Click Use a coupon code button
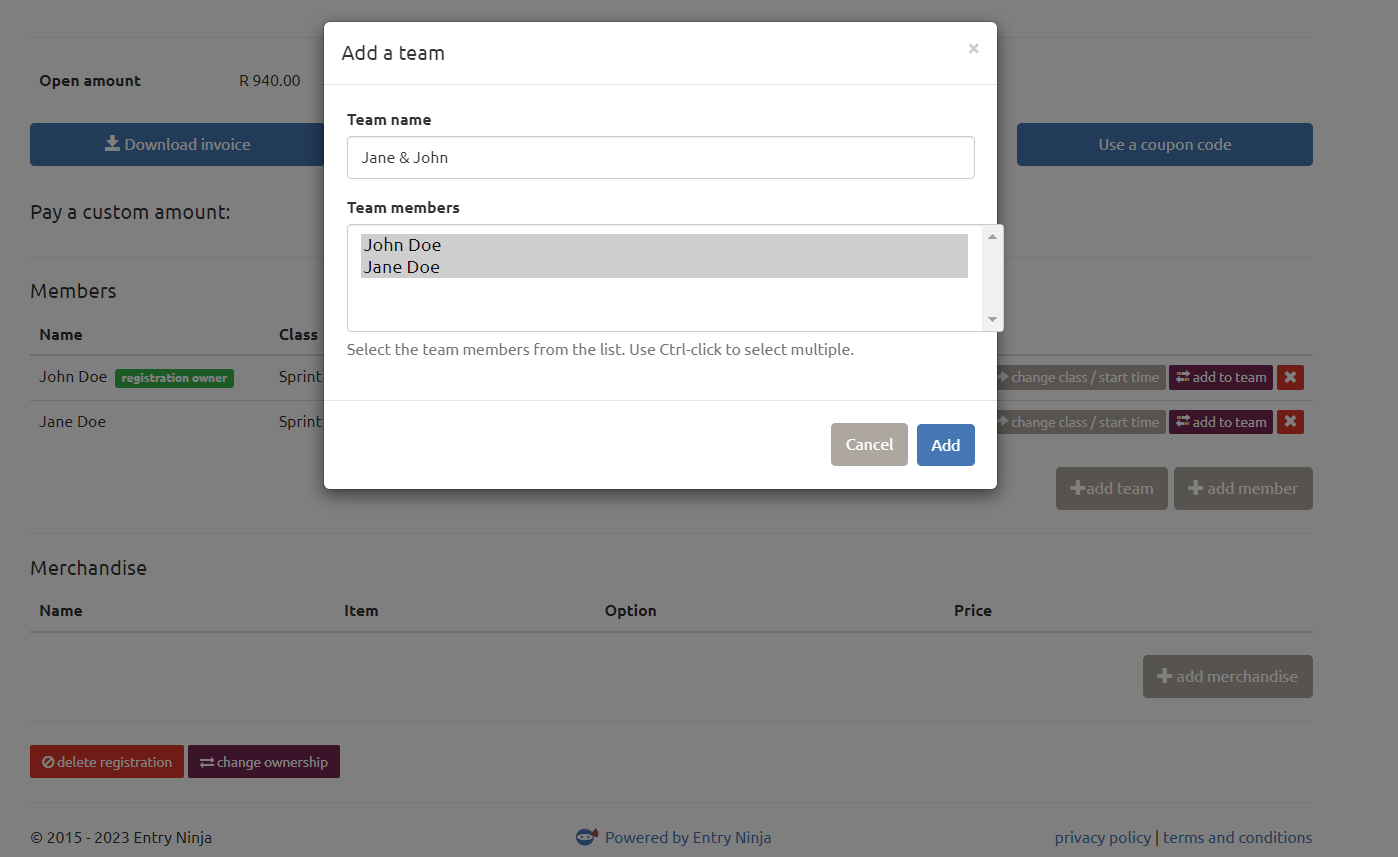Screen dimensions: 1398x857 point(1164,144)
